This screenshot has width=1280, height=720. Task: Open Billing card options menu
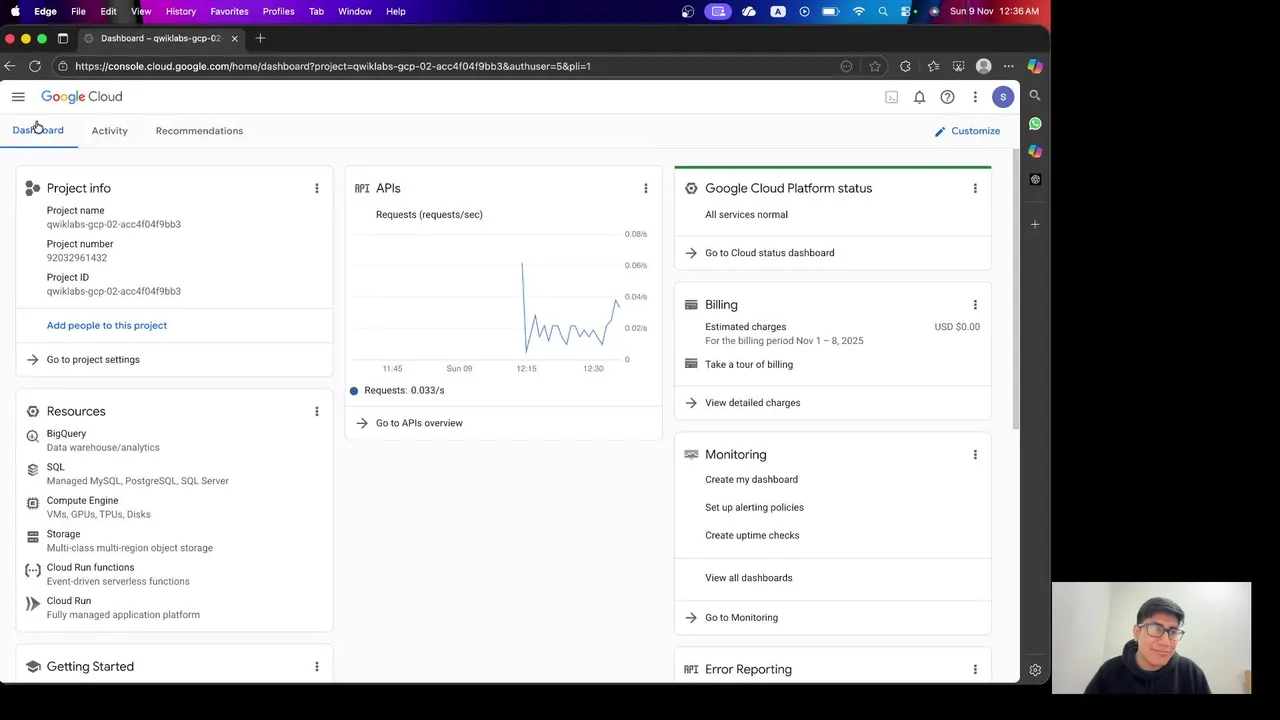[x=975, y=305]
